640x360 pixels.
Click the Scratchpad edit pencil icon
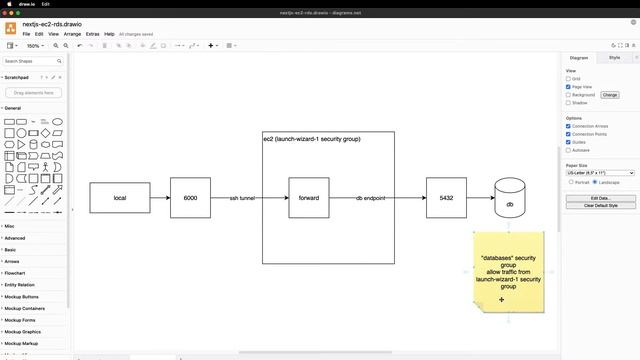point(53,77)
